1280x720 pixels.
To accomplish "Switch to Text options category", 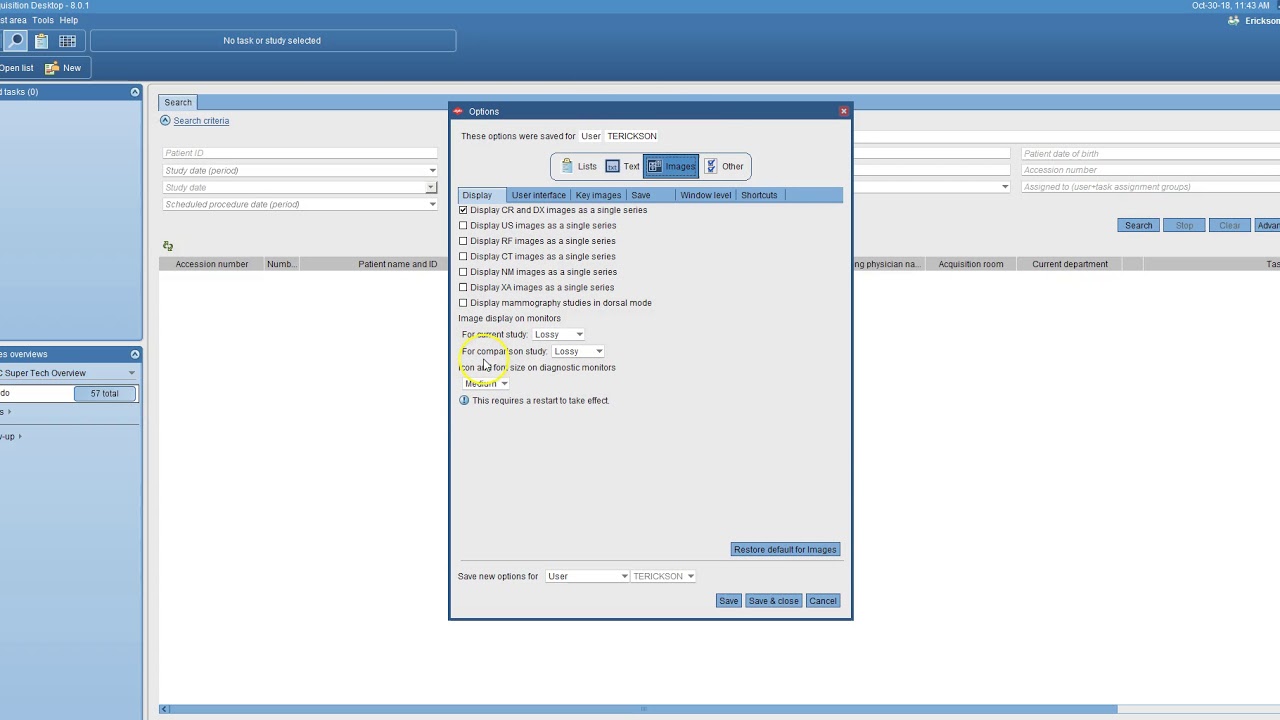I will [x=622, y=167].
